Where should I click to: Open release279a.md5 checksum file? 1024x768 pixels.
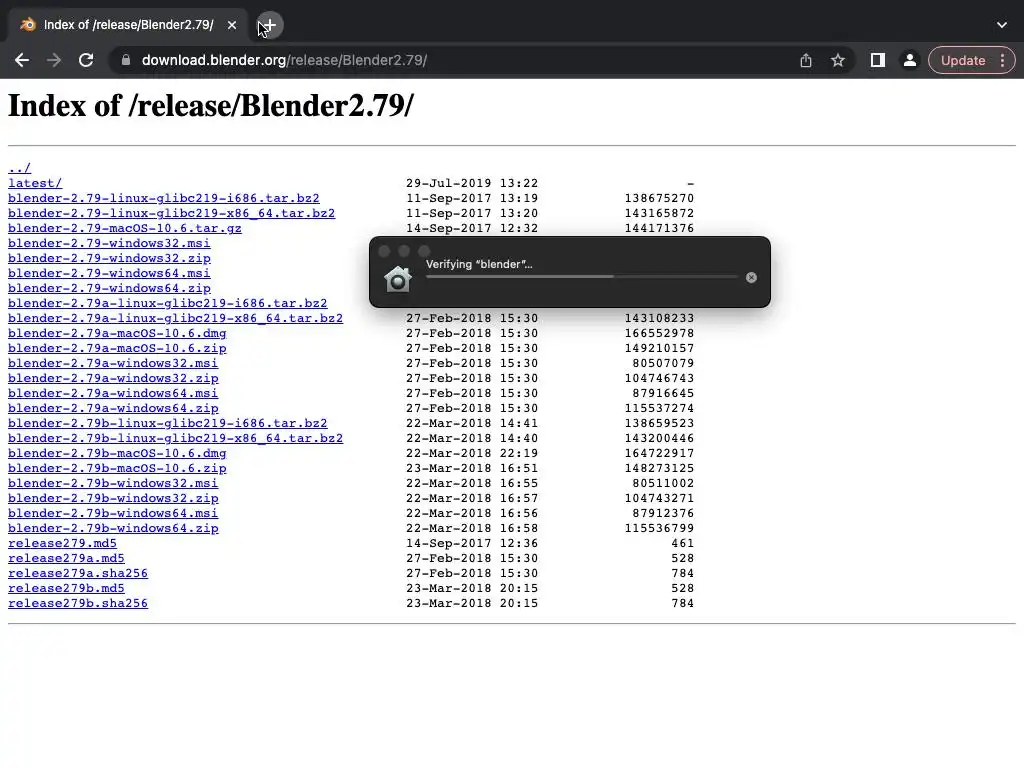66,558
